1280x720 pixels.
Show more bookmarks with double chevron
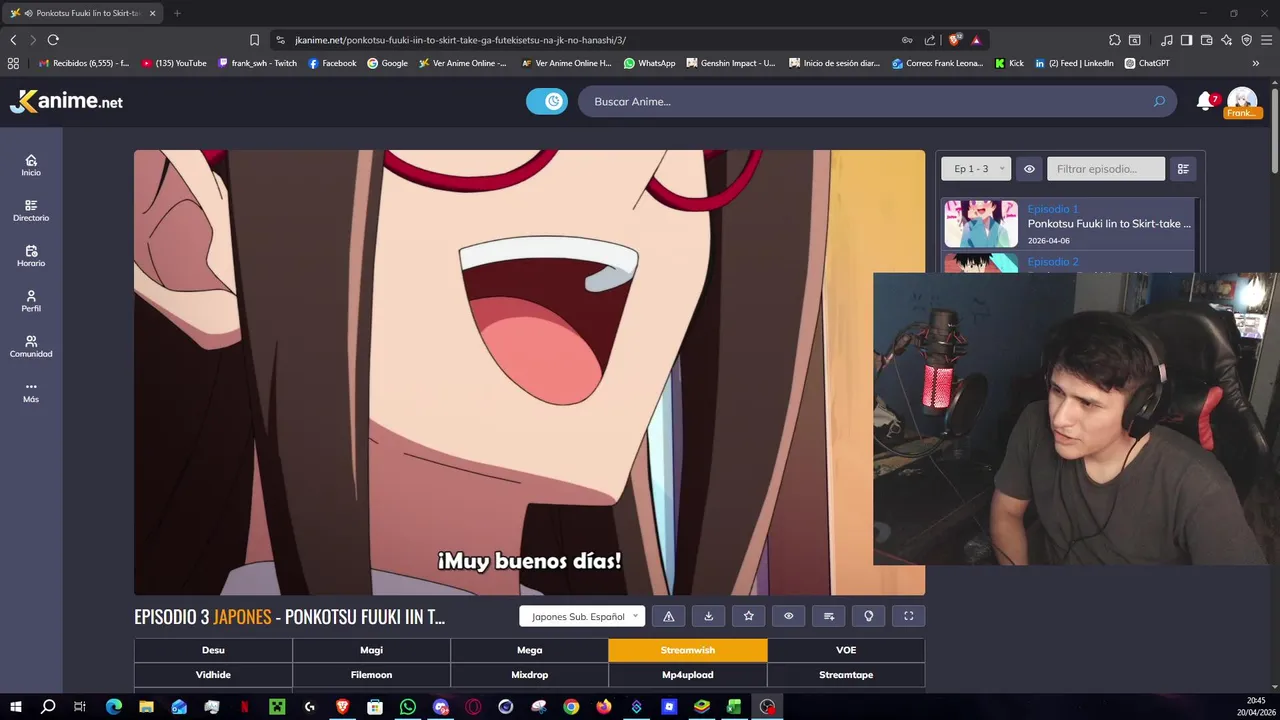click(1255, 63)
